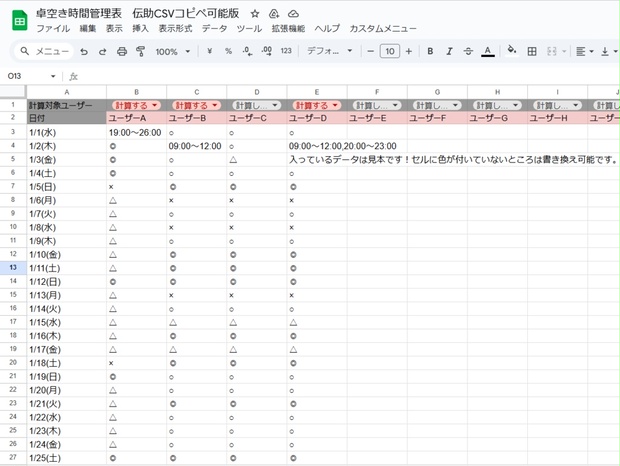Screen dimensions: 620x466
Task: Open the ファイル menu
Action: [x=53, y=28]
